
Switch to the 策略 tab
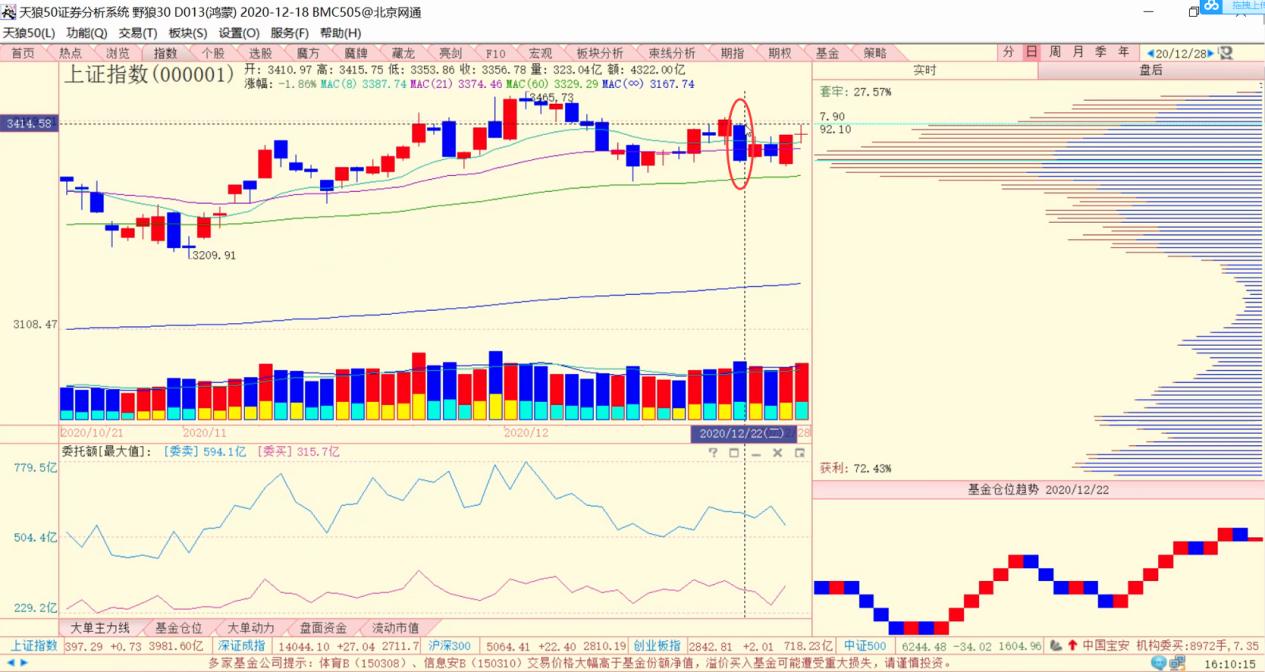[x=875, y=53]
